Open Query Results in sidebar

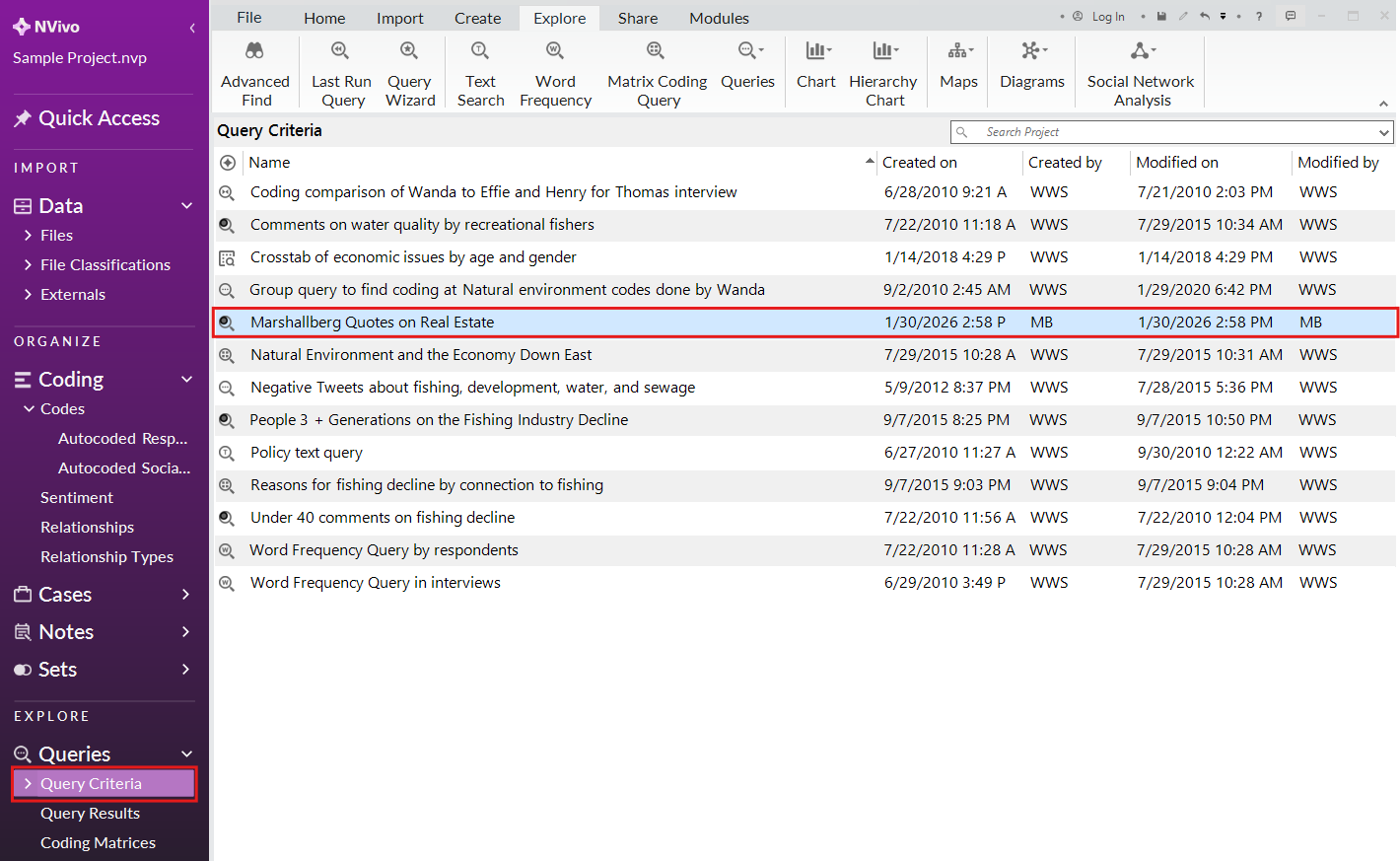tap(90, 814)
